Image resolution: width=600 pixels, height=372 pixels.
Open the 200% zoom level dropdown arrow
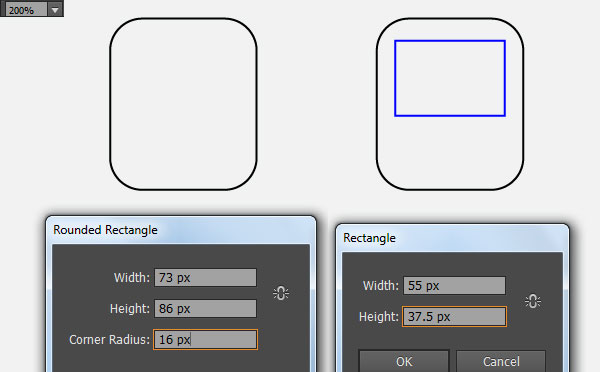[x=55, y=10]
